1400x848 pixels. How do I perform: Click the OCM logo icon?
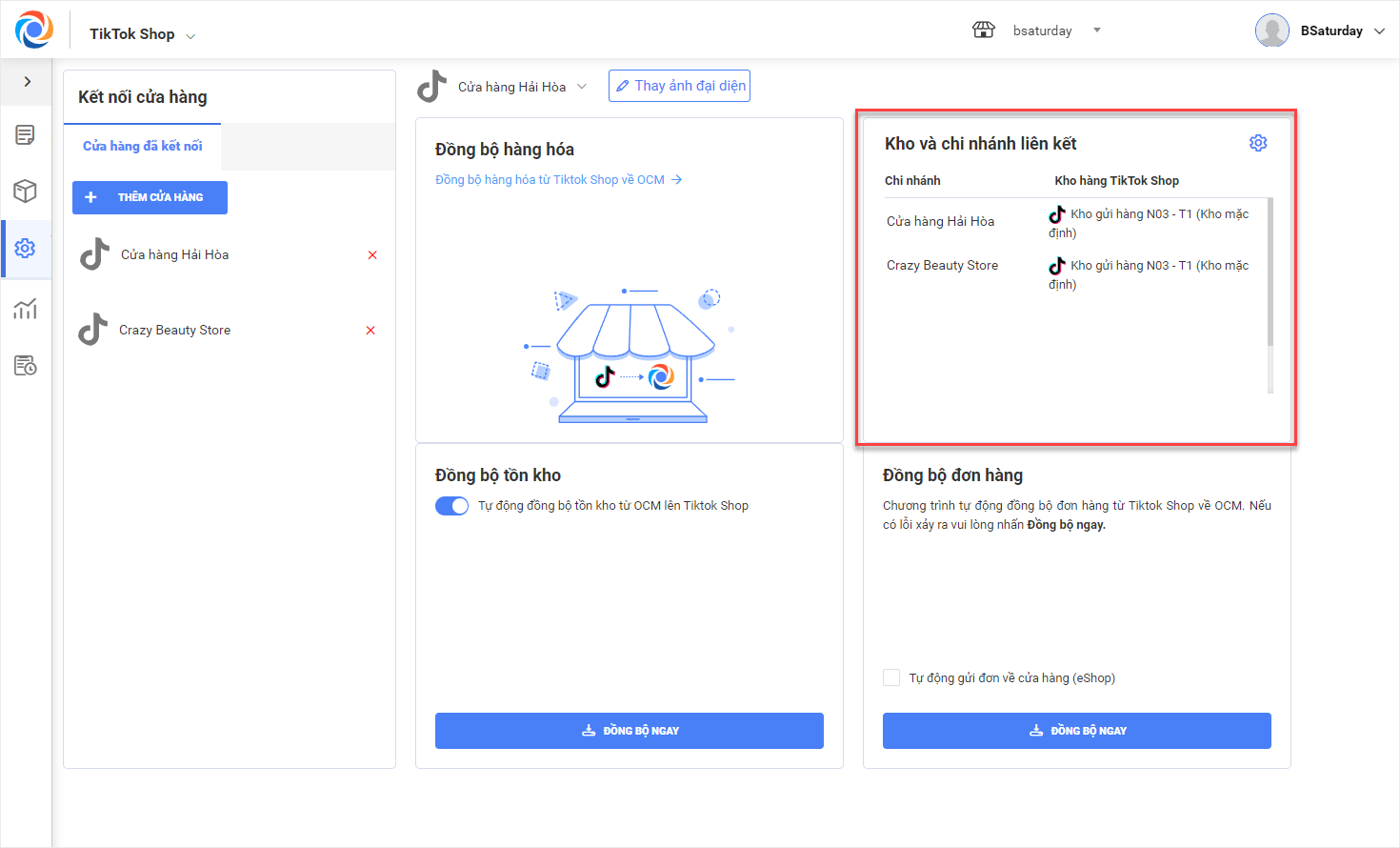click(x=34, y=30)
